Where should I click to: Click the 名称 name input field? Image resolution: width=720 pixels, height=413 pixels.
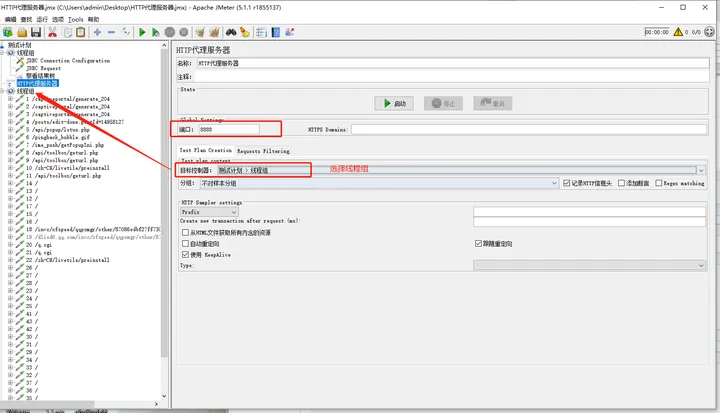coord(453,63)
